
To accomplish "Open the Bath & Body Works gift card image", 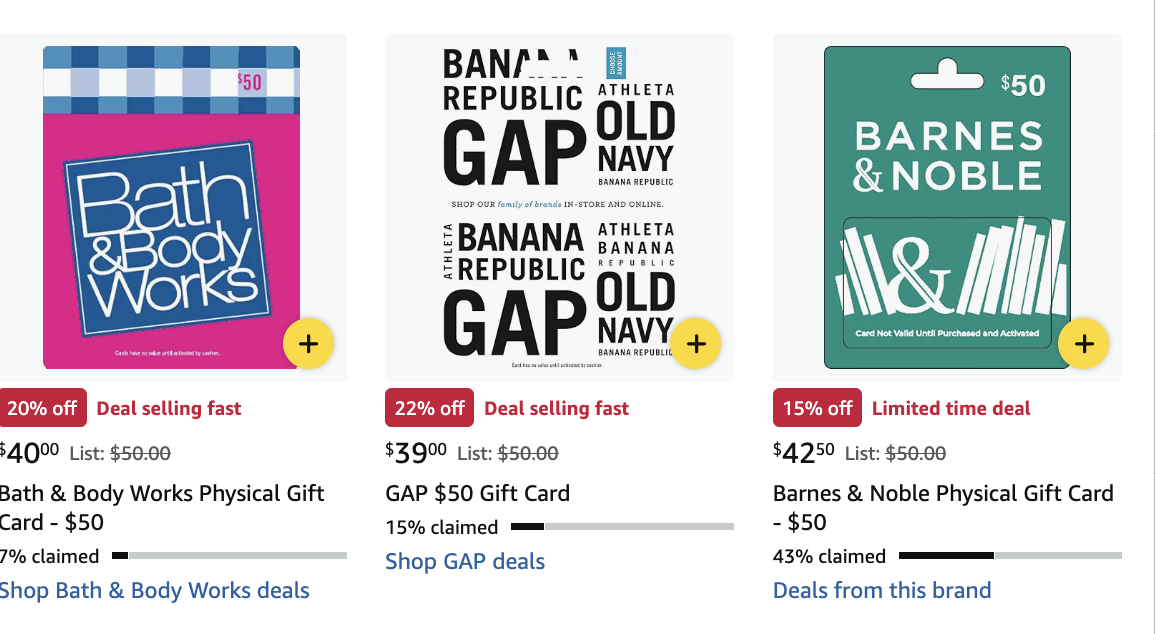I will (171, 207).
